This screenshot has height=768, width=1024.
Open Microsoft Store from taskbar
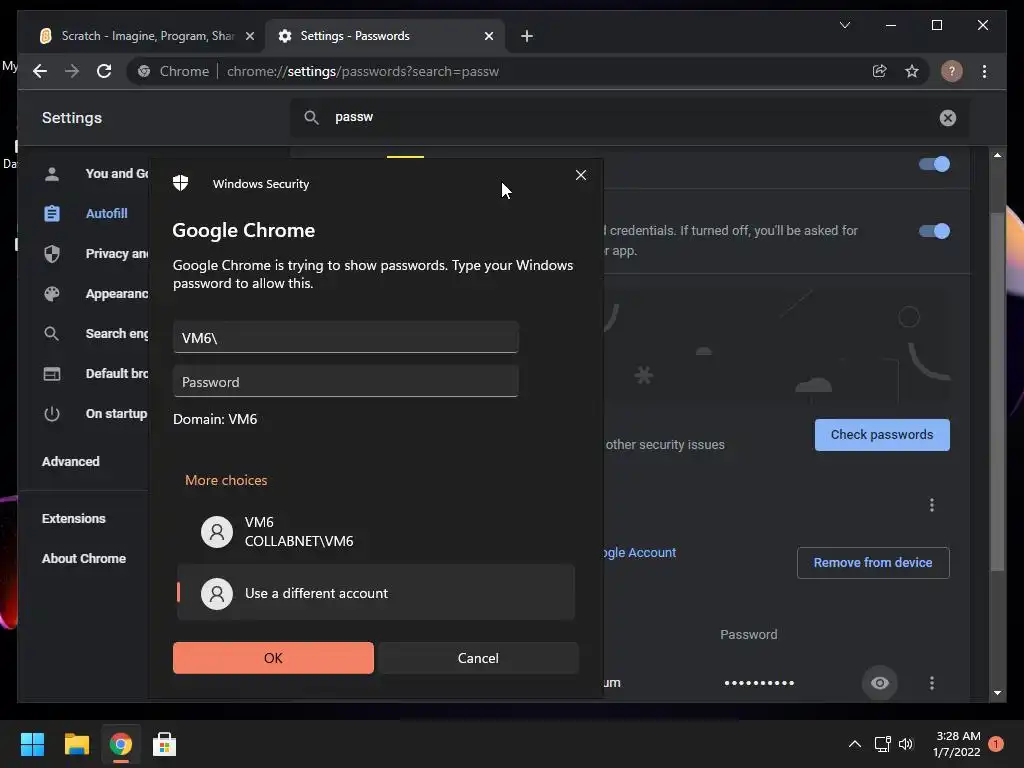[x=165, y=744]
